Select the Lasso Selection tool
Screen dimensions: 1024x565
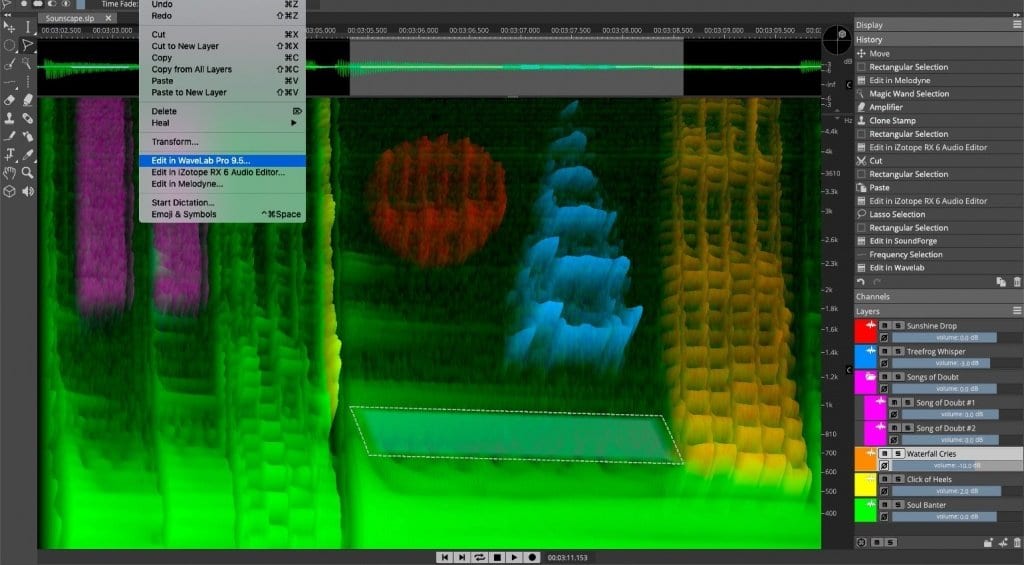(x=27, y=45)
